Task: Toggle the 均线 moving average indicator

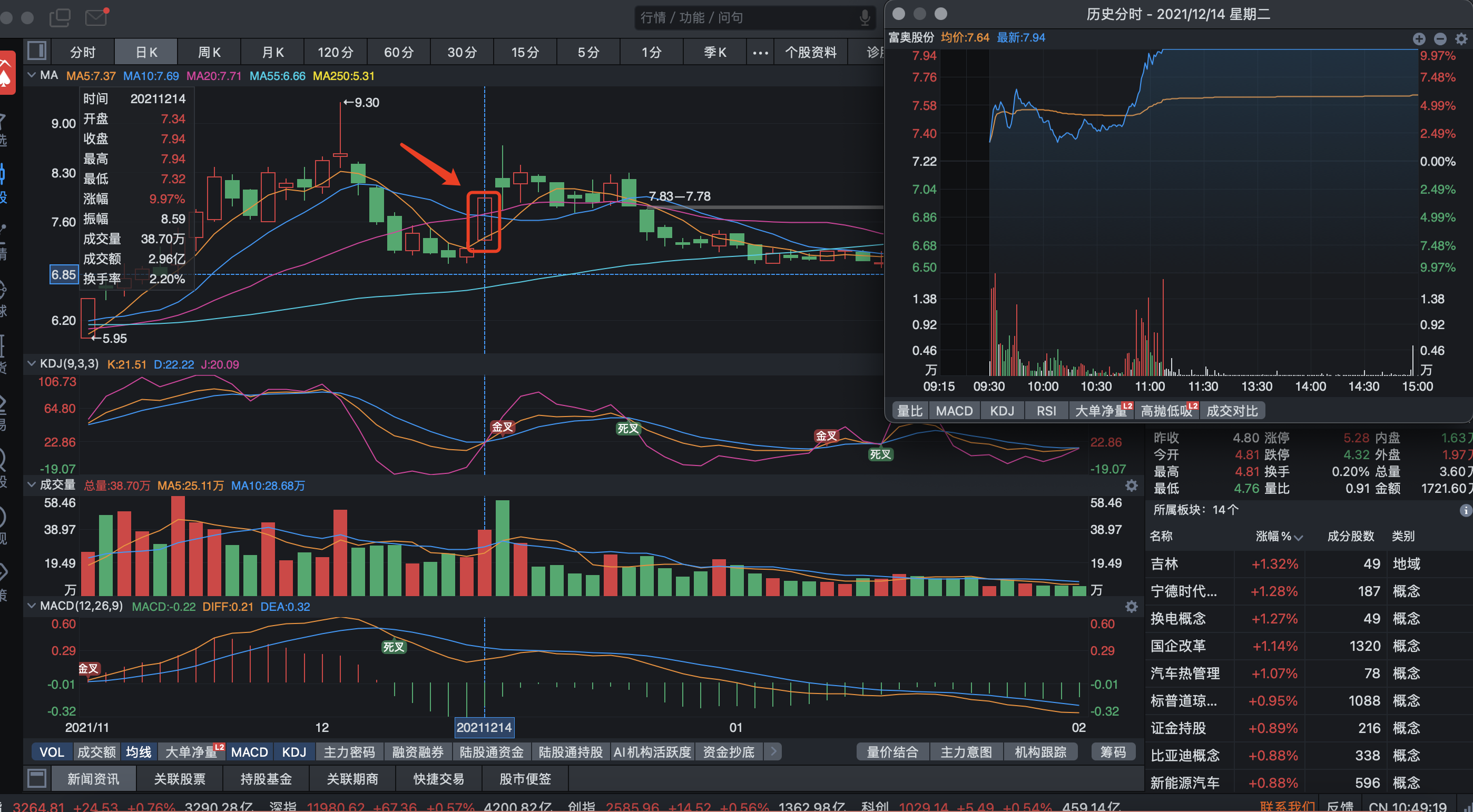Action: pyautogui.click(x=139, y=752)
